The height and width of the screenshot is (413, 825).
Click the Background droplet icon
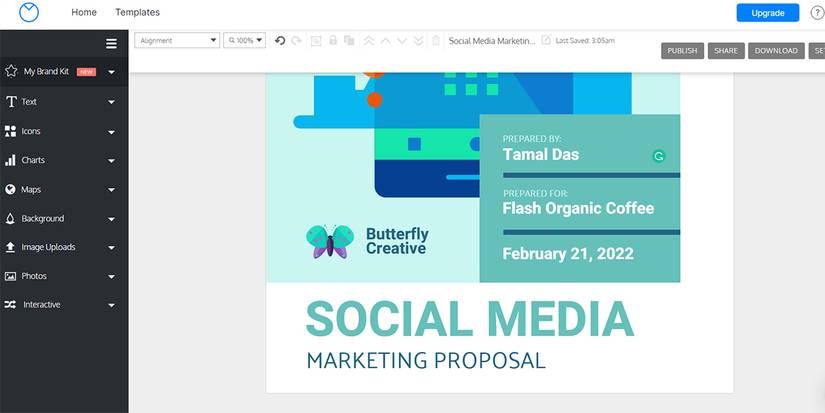(10, 218)
